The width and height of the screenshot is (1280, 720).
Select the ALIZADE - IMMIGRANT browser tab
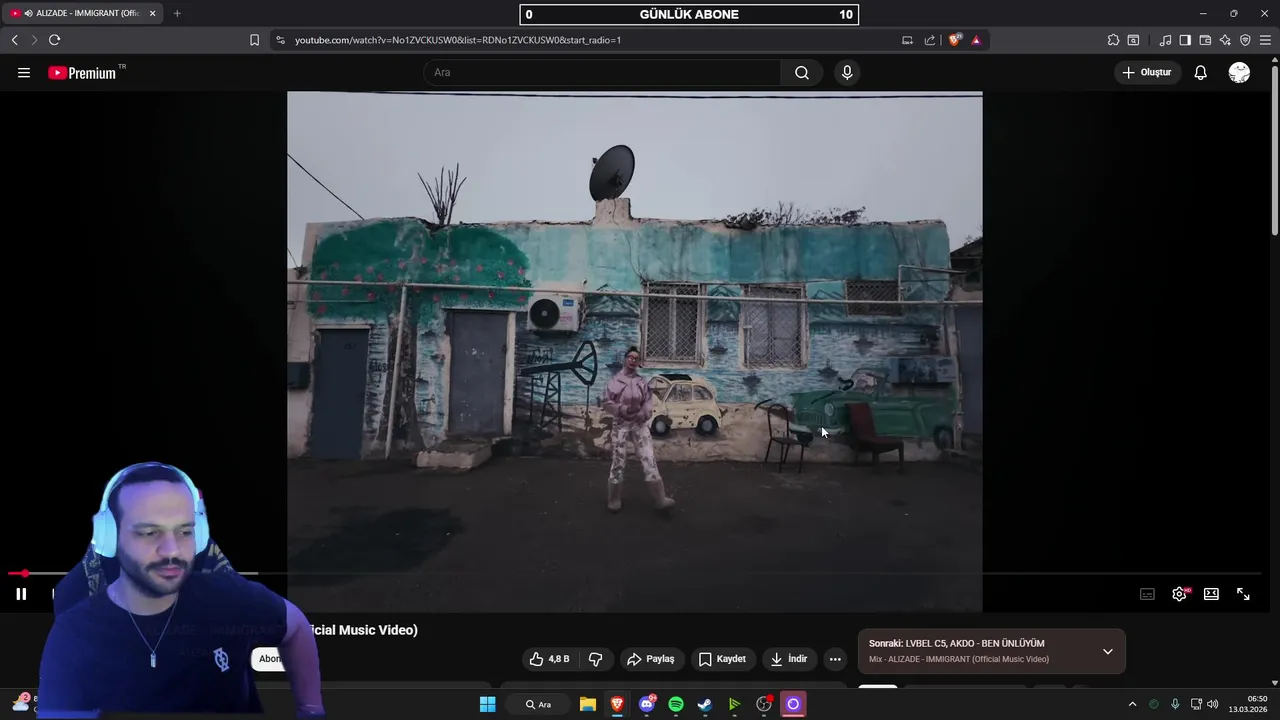coord(82,13)
